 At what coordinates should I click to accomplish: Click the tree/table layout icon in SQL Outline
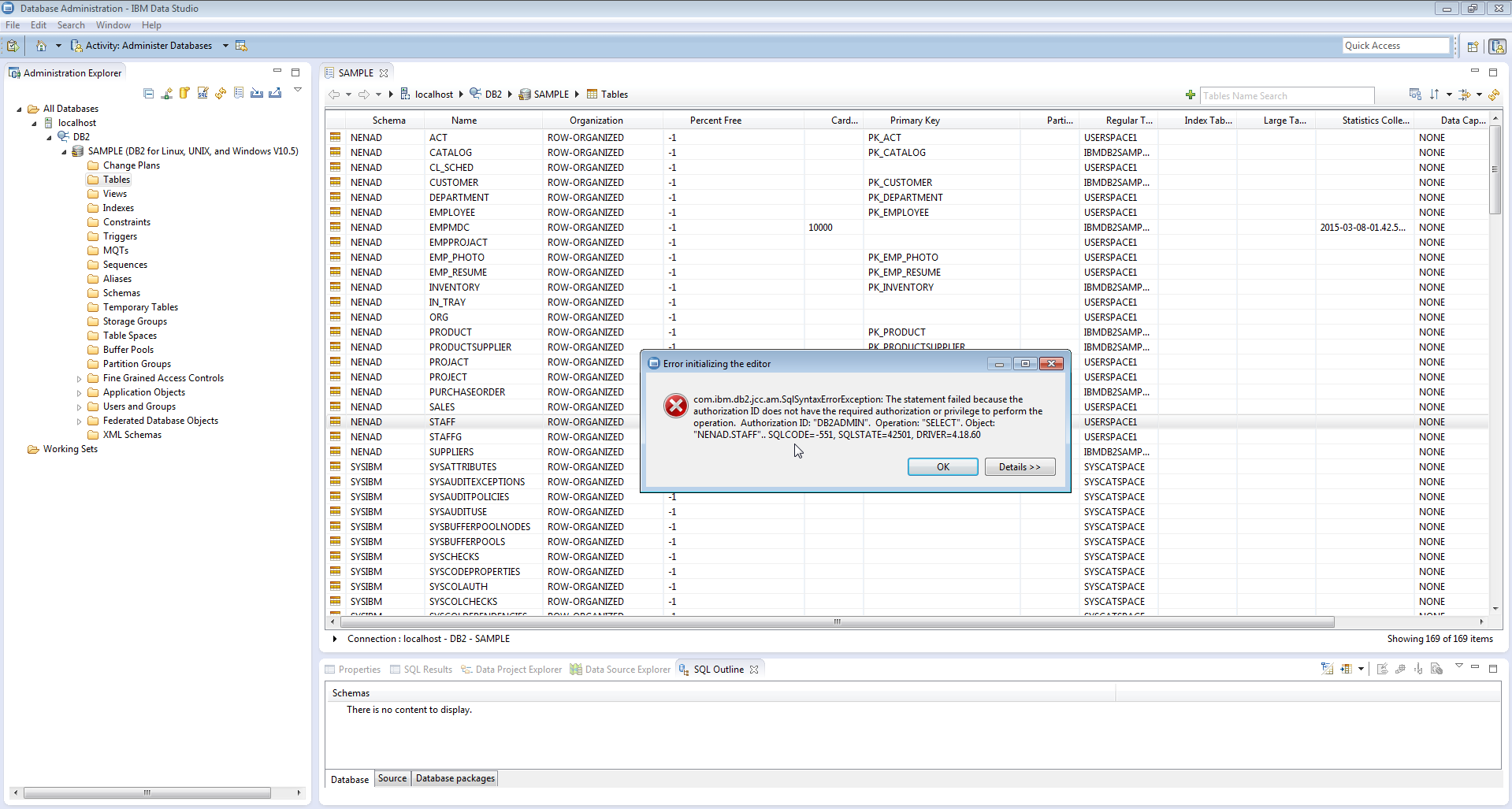pos(1327,669)
